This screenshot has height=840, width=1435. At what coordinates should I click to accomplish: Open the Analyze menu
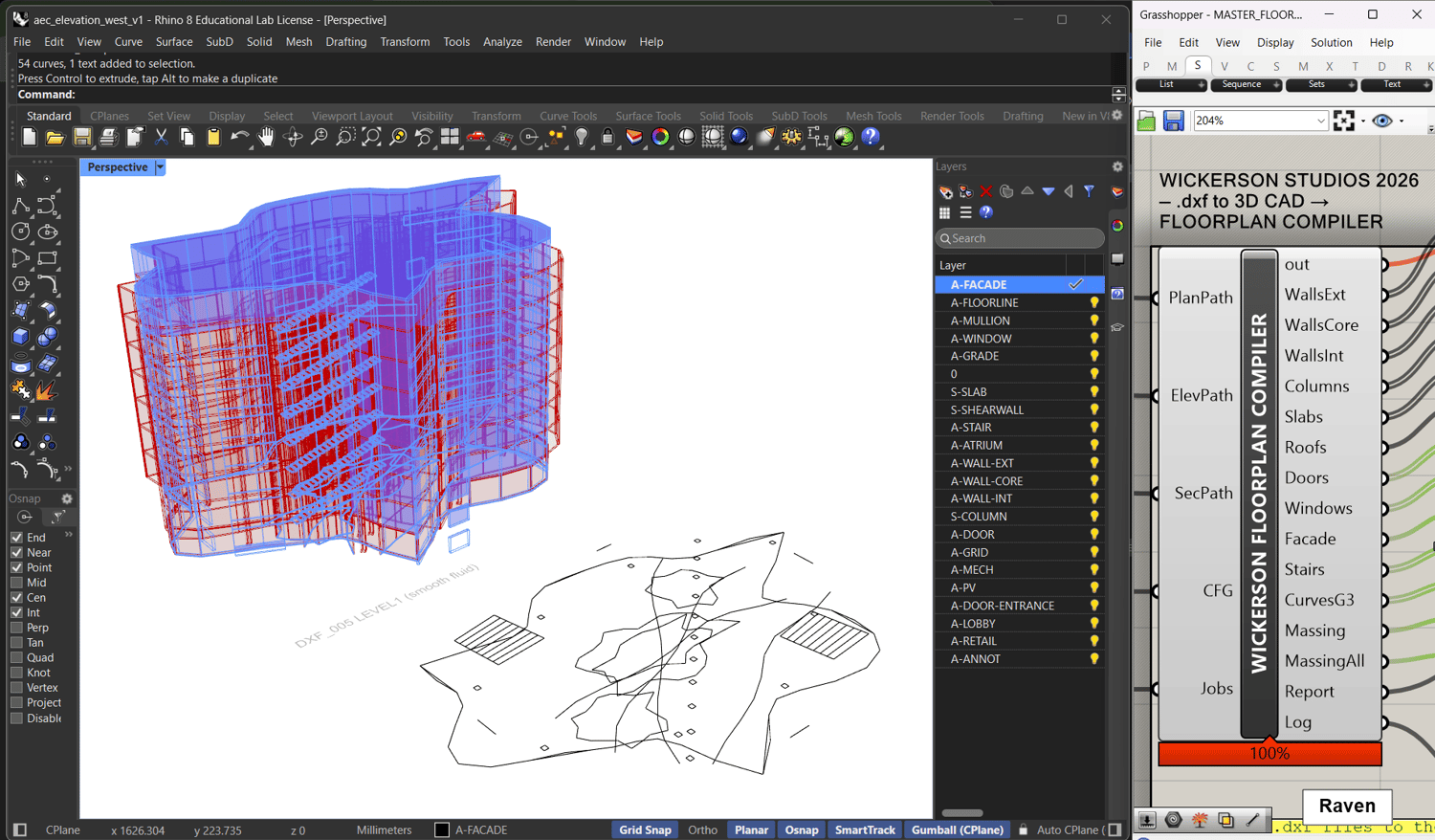[x=502, y=42]
